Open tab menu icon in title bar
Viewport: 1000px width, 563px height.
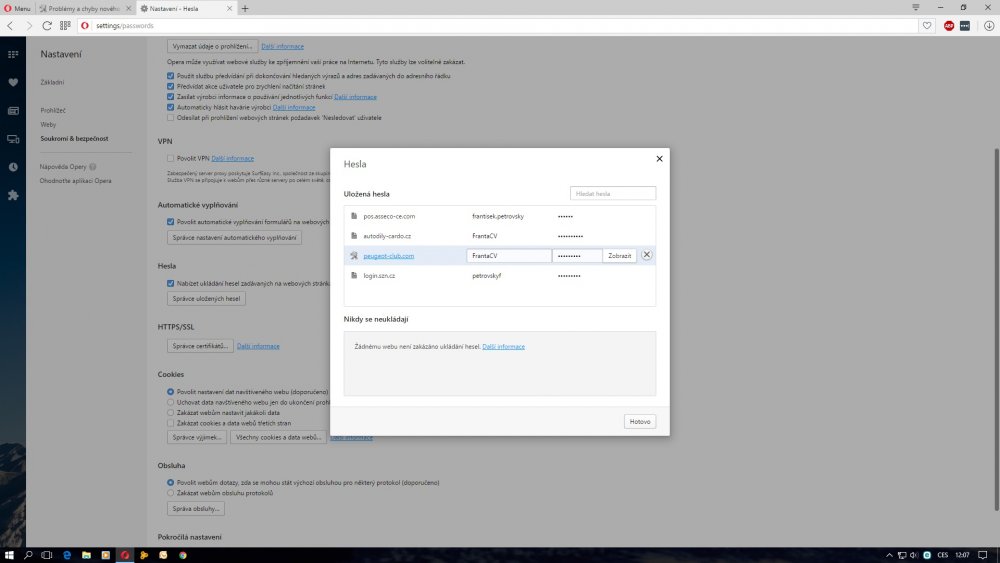click(916, 7)
